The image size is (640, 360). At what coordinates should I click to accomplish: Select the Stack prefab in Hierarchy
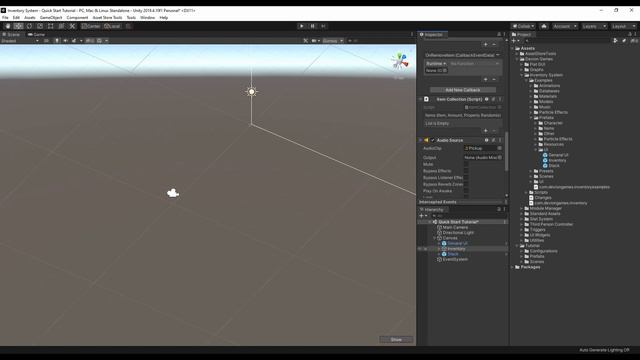point(453,254)
